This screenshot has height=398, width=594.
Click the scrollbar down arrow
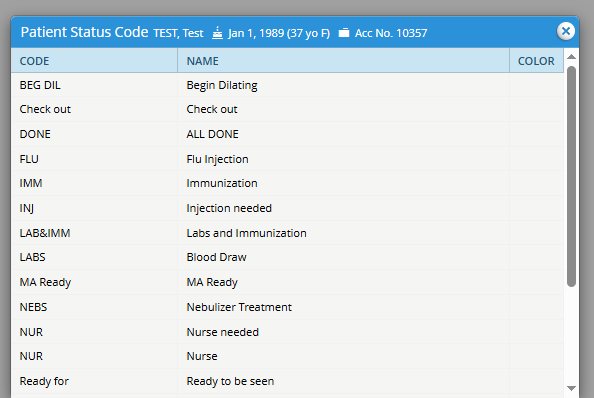point(571,388)
